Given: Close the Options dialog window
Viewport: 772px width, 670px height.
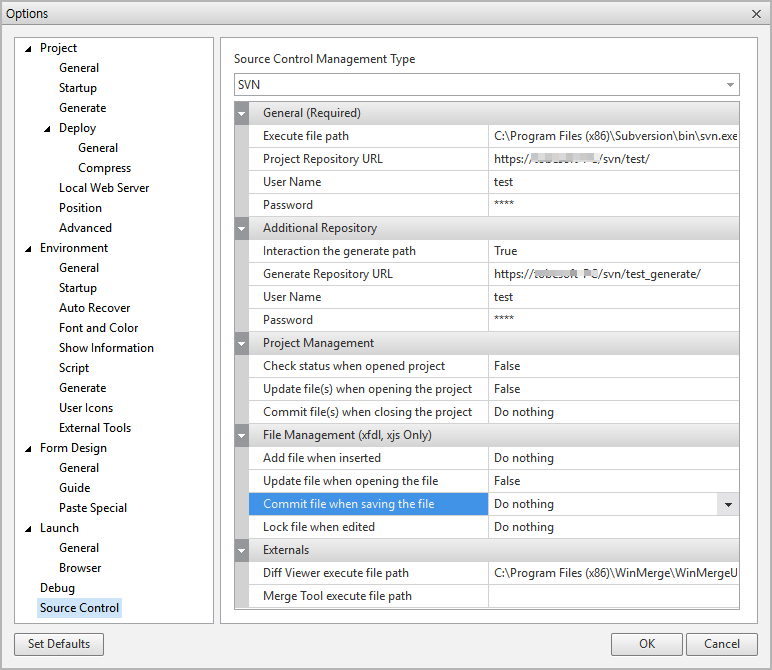Looking at the screenshot, I should tap(755, 13).
